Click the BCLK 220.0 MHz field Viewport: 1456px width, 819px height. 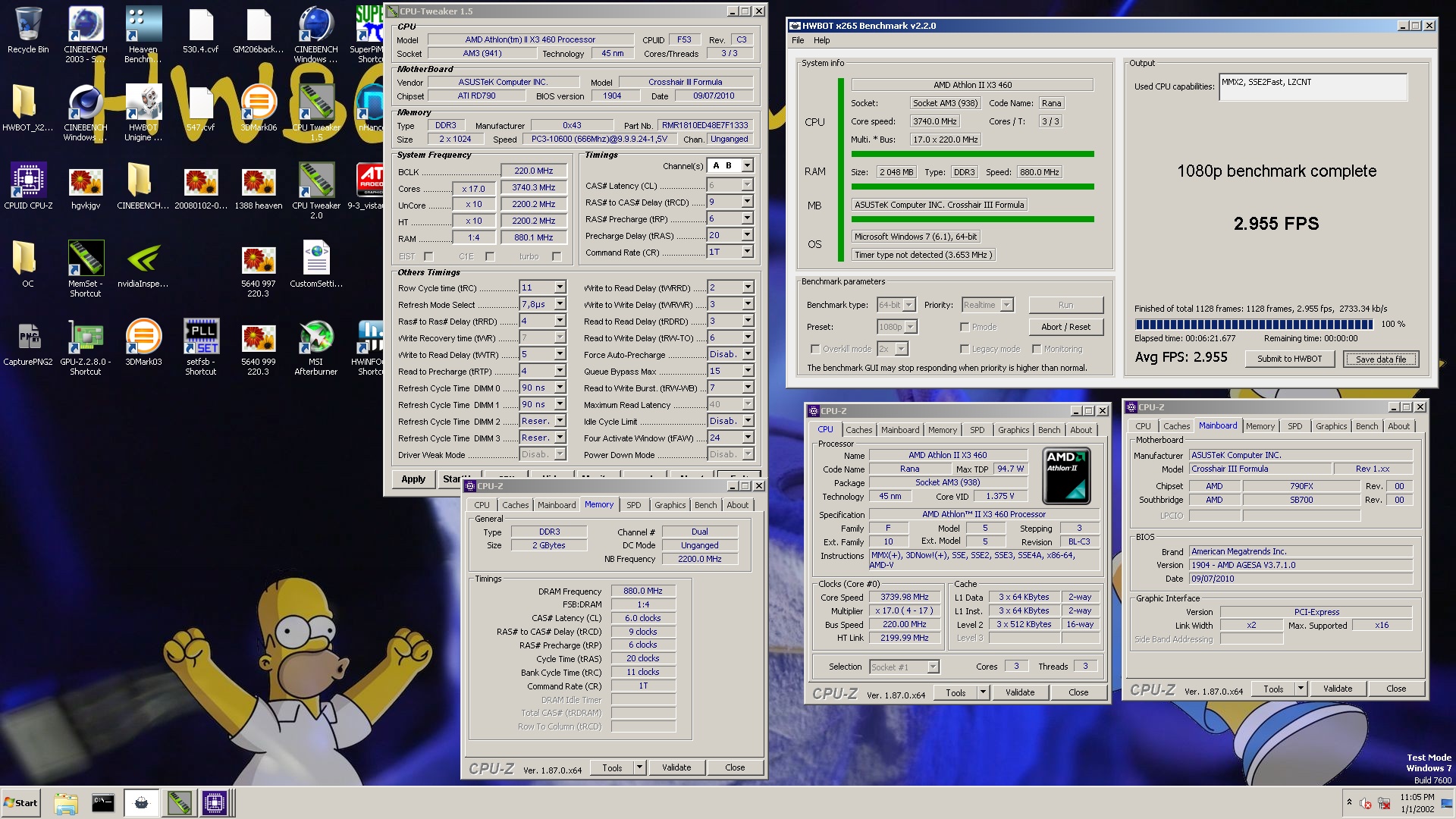[533, 171]
